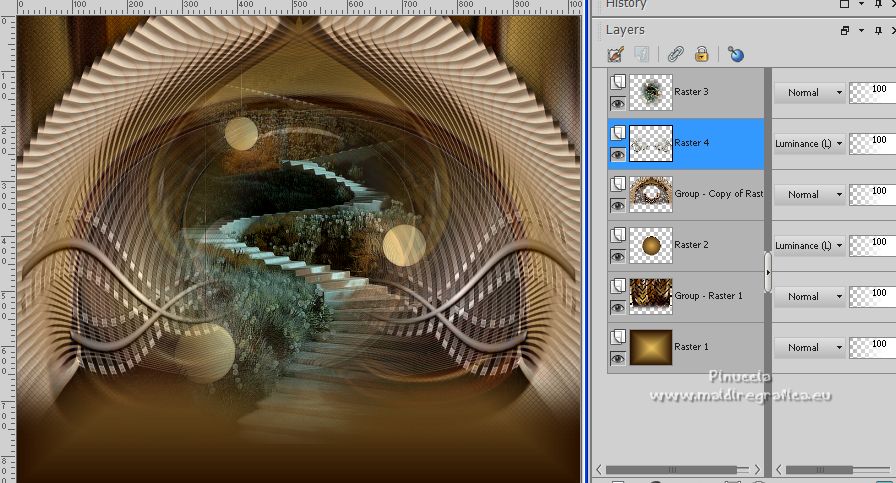Screen dimensions: 896x483
Task: Toggle visibility of Raster 4 layer
Action: click(618, 154)
